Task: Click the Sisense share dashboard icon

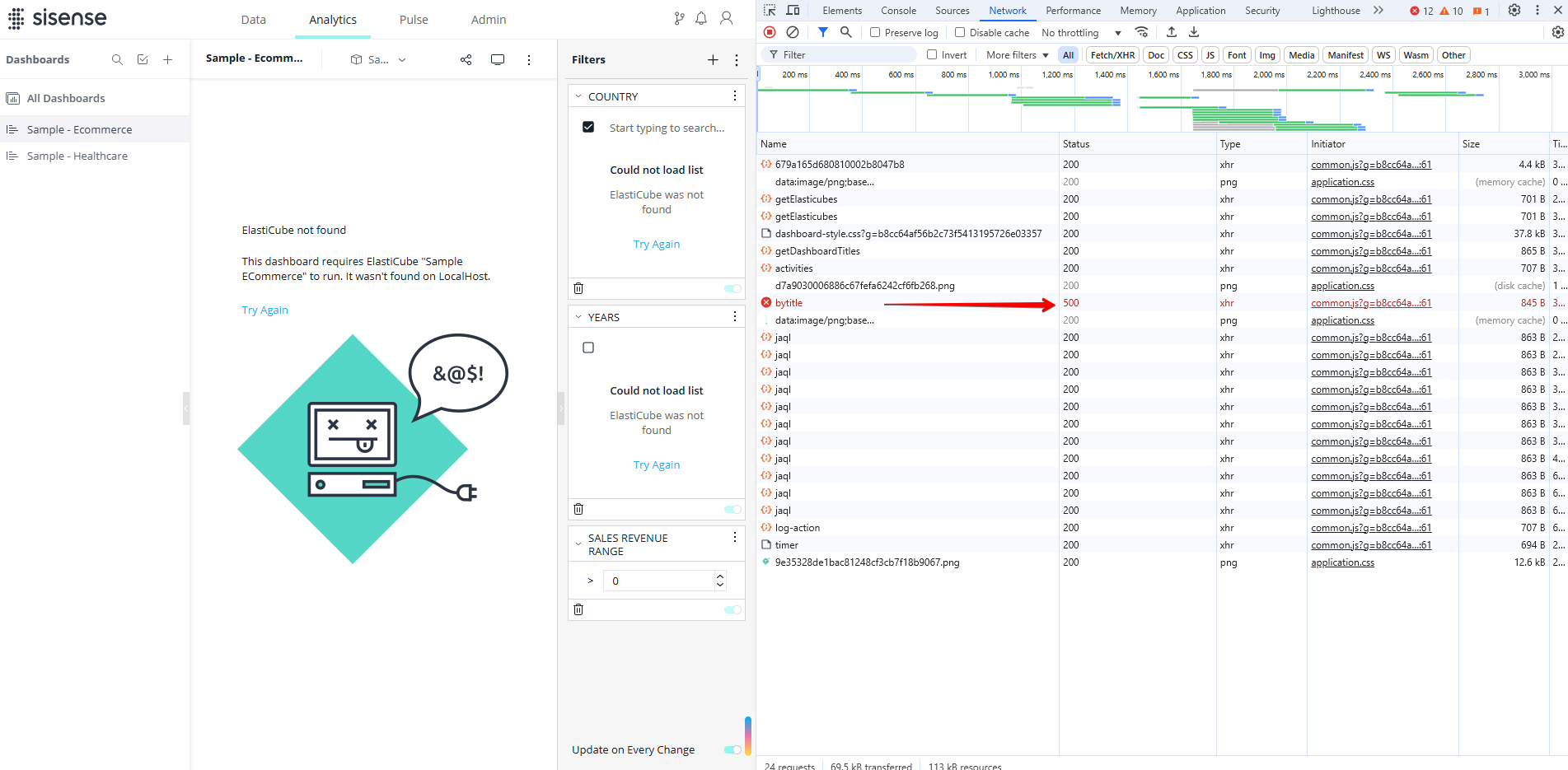Action: 466,59
